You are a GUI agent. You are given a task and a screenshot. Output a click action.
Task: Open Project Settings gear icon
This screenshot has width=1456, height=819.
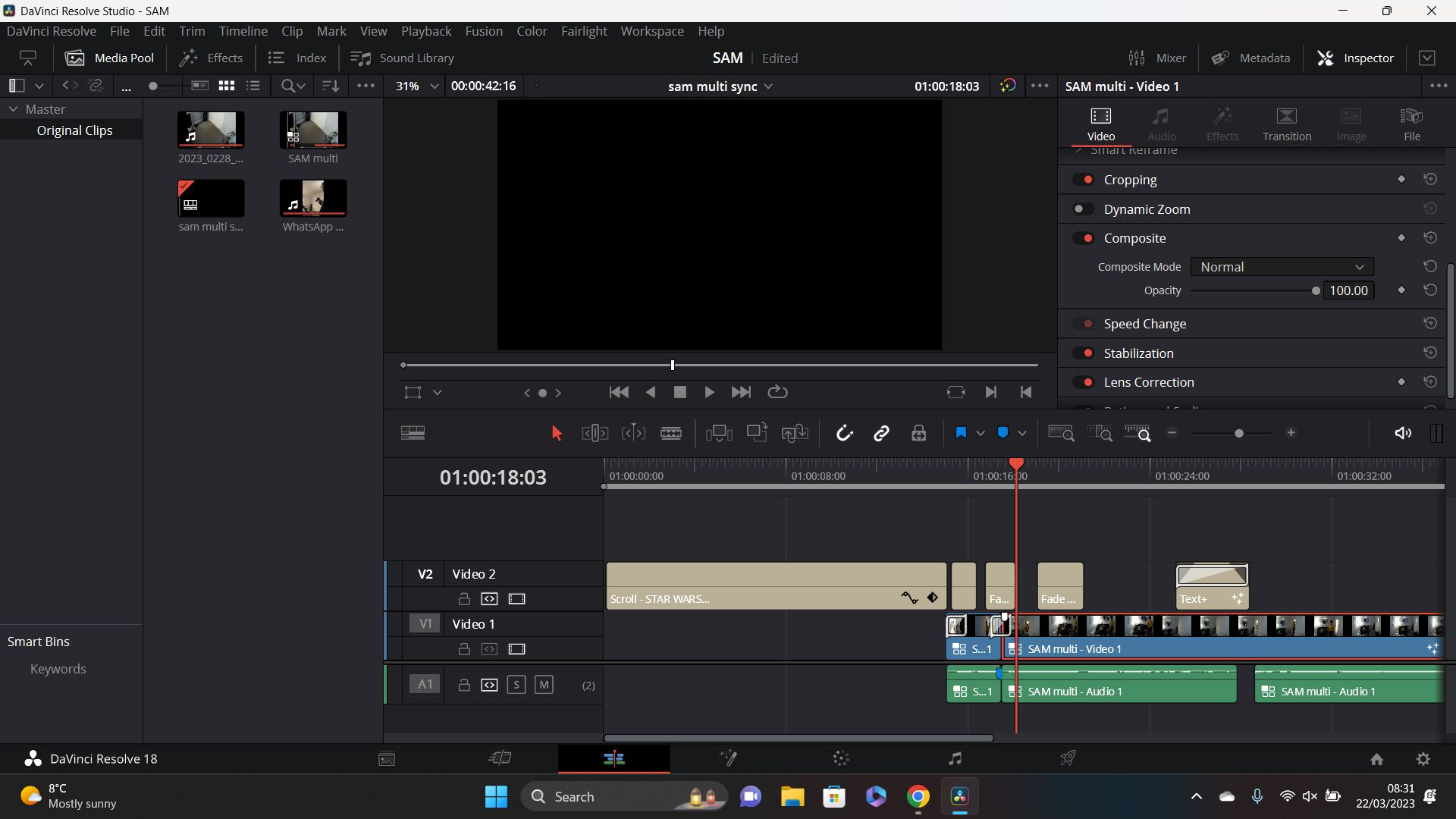pos(1423,759)
